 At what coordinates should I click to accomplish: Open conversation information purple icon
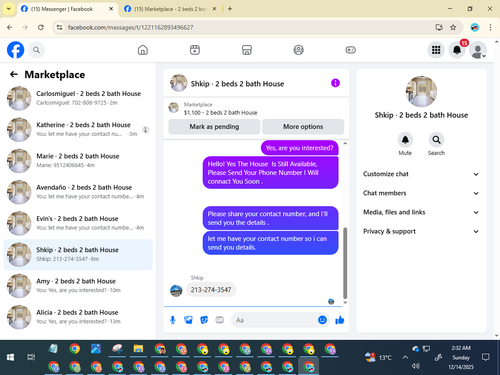click(x=335, y=83)
